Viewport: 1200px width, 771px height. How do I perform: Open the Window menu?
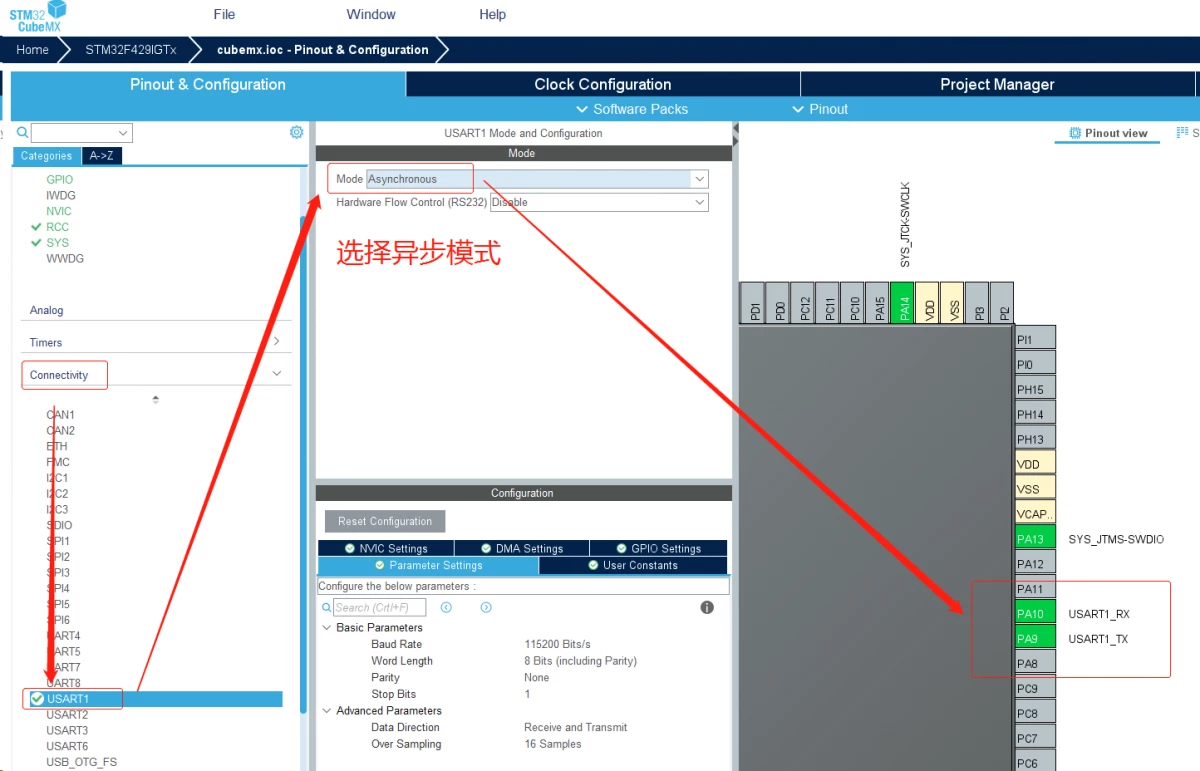pyautogui.click(x=371, y=14)
